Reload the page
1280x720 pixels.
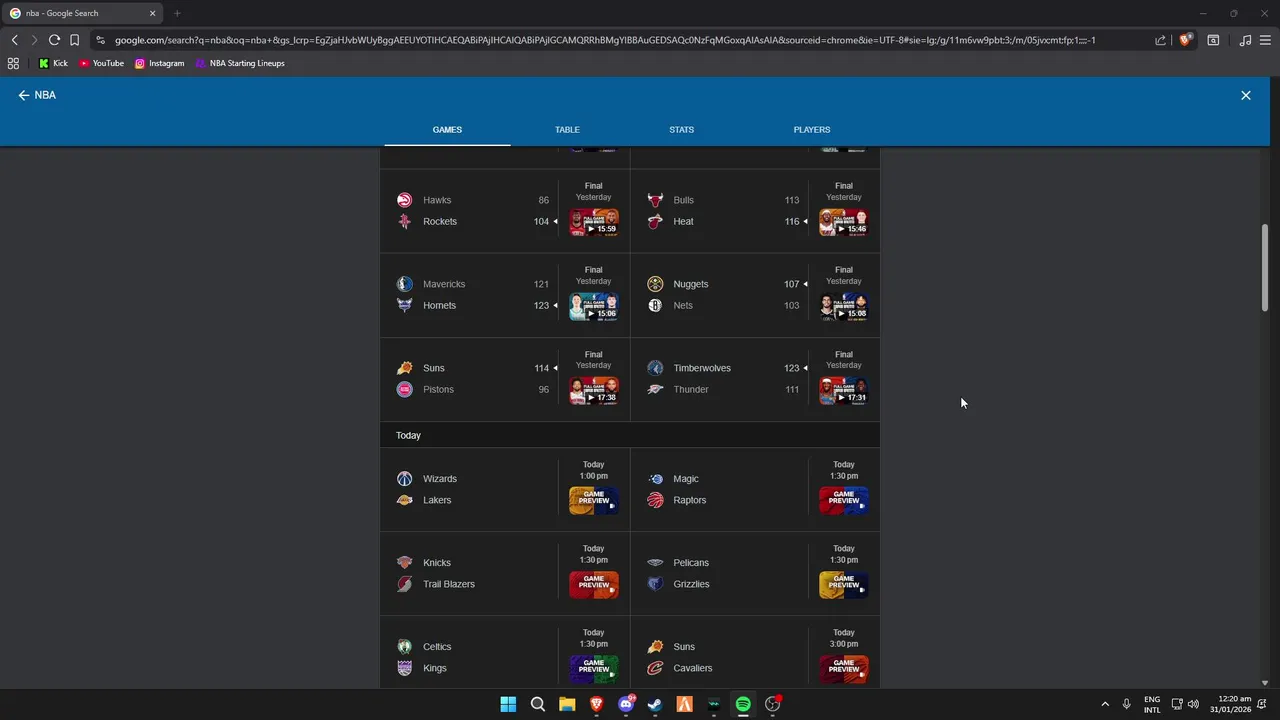coord(54,40)
